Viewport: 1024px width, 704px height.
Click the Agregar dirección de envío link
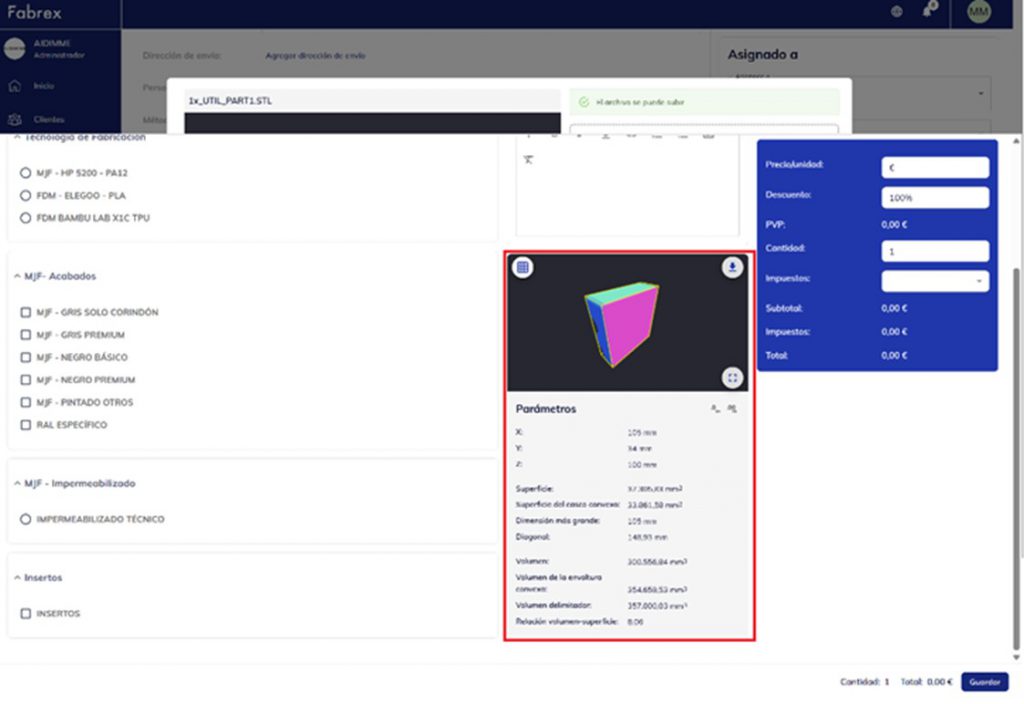point(315,56)
